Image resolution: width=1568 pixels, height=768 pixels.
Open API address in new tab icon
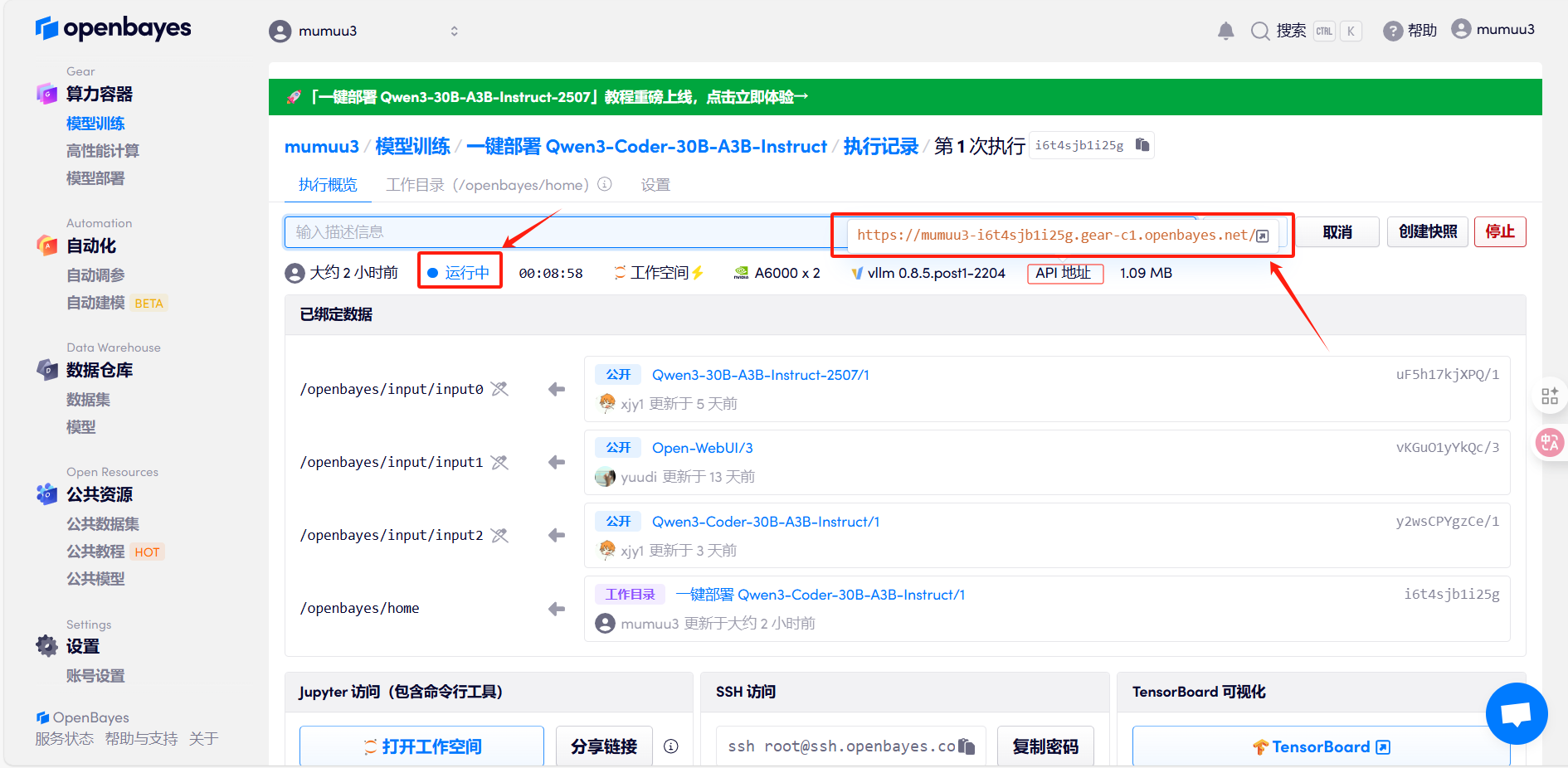[x=1262, y=235]
